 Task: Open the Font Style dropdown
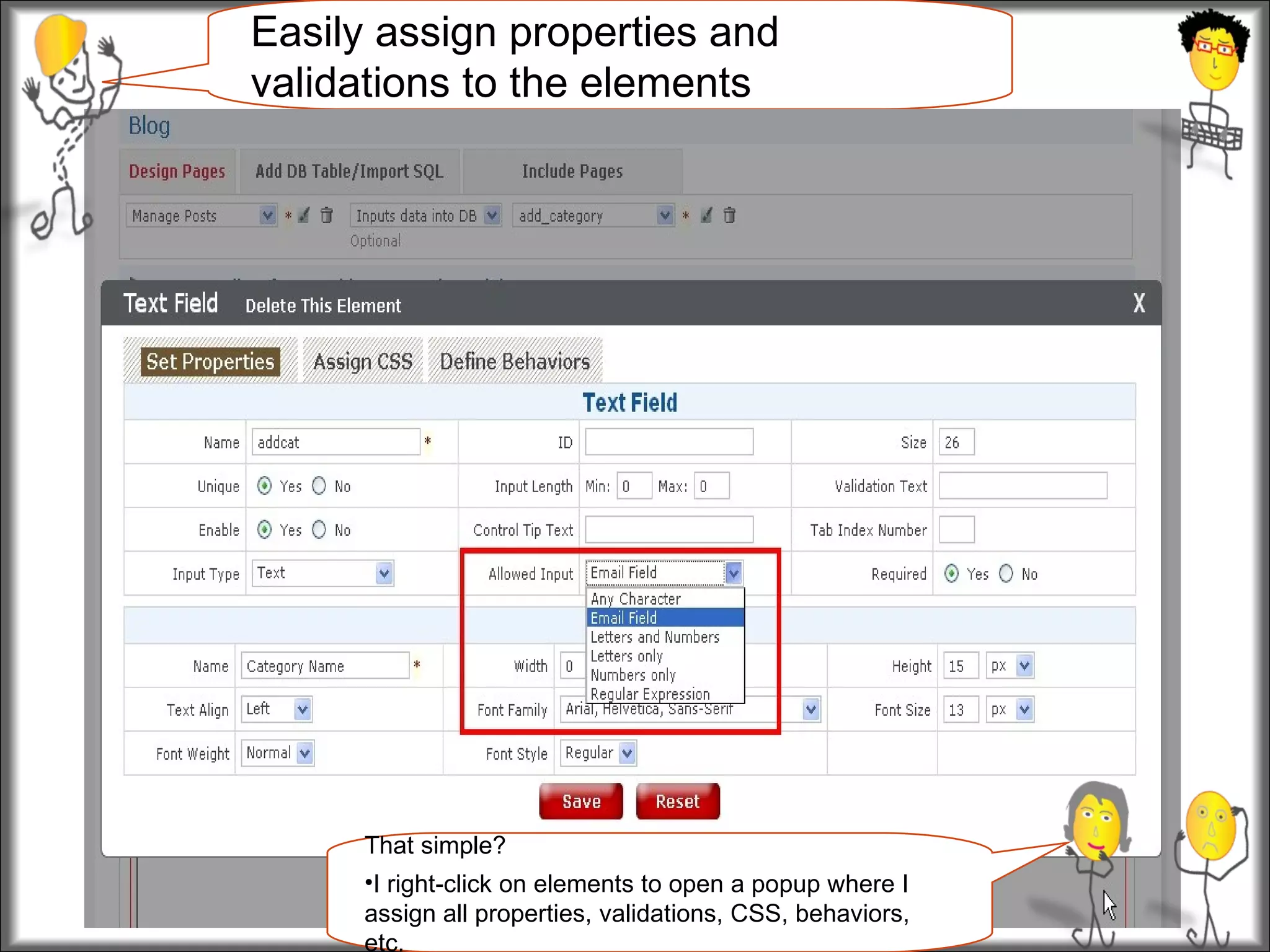(x=598, y=753)
